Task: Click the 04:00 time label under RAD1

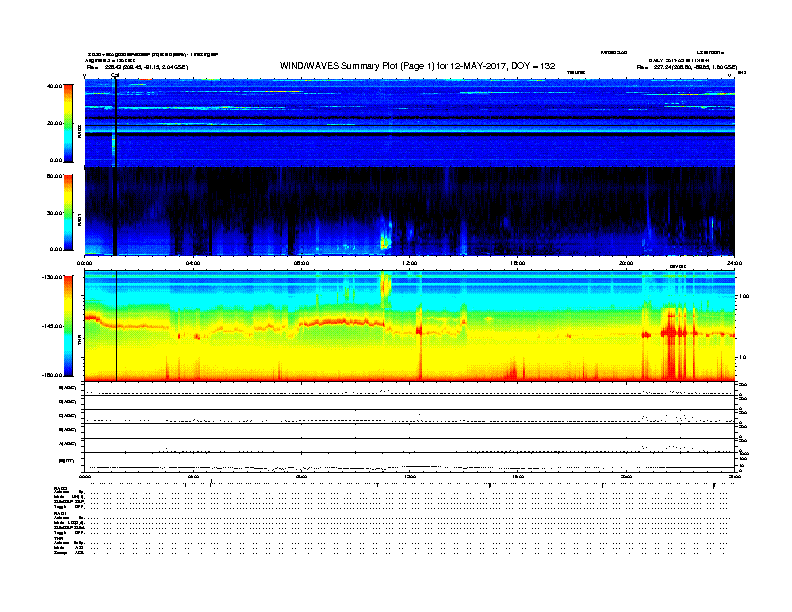Action: pyautogui.click(x=192, y=263)
